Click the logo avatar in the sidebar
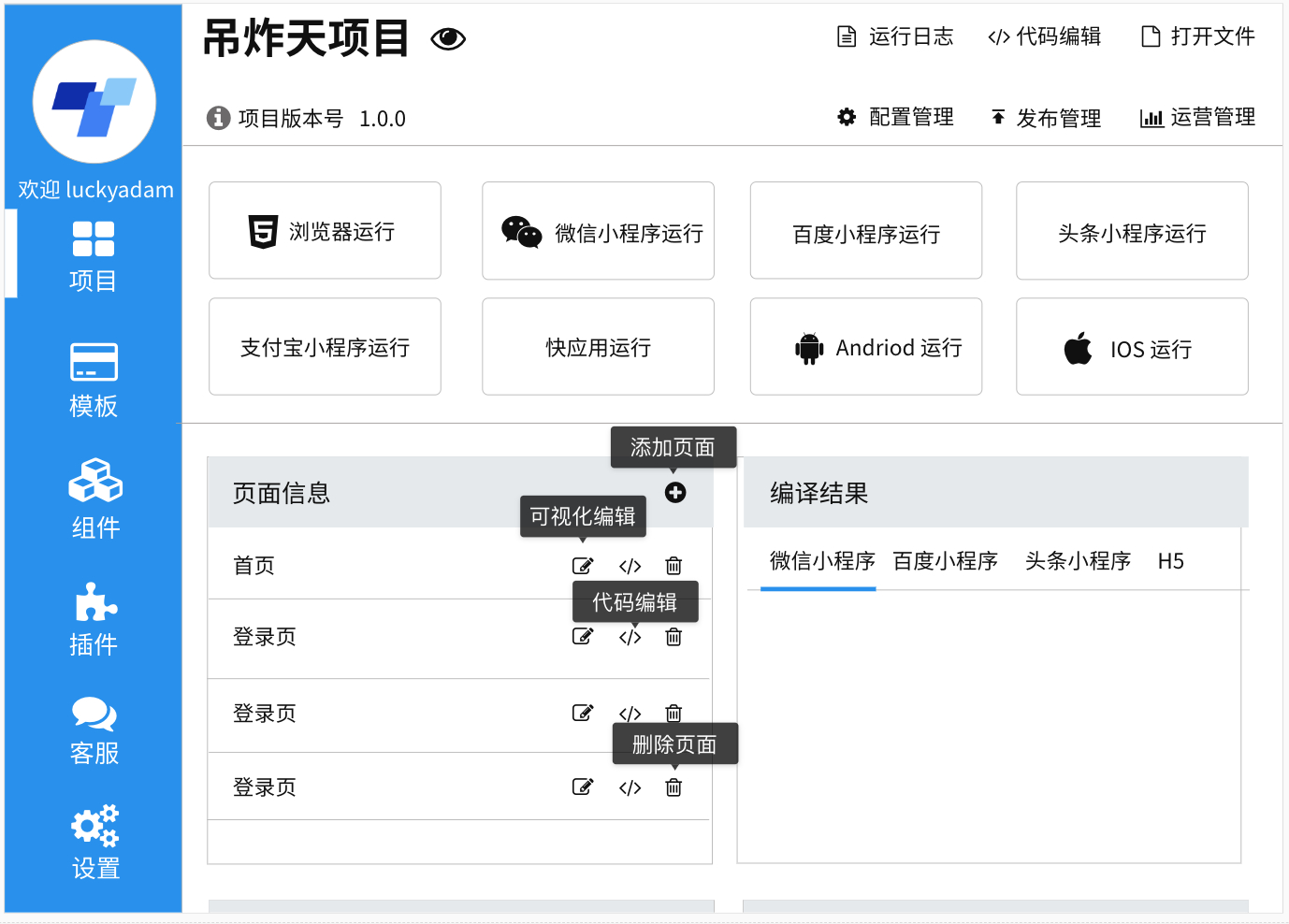1289x924 pixels. tap(94, 101)
